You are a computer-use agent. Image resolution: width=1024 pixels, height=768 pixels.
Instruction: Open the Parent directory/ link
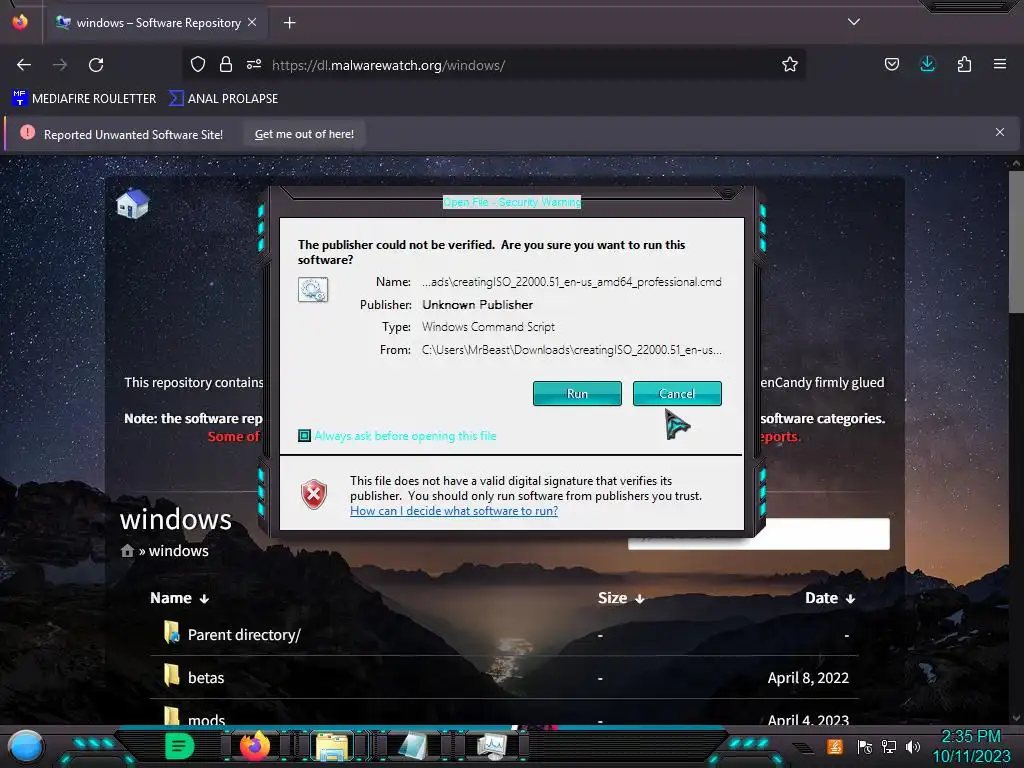point(244,635)
